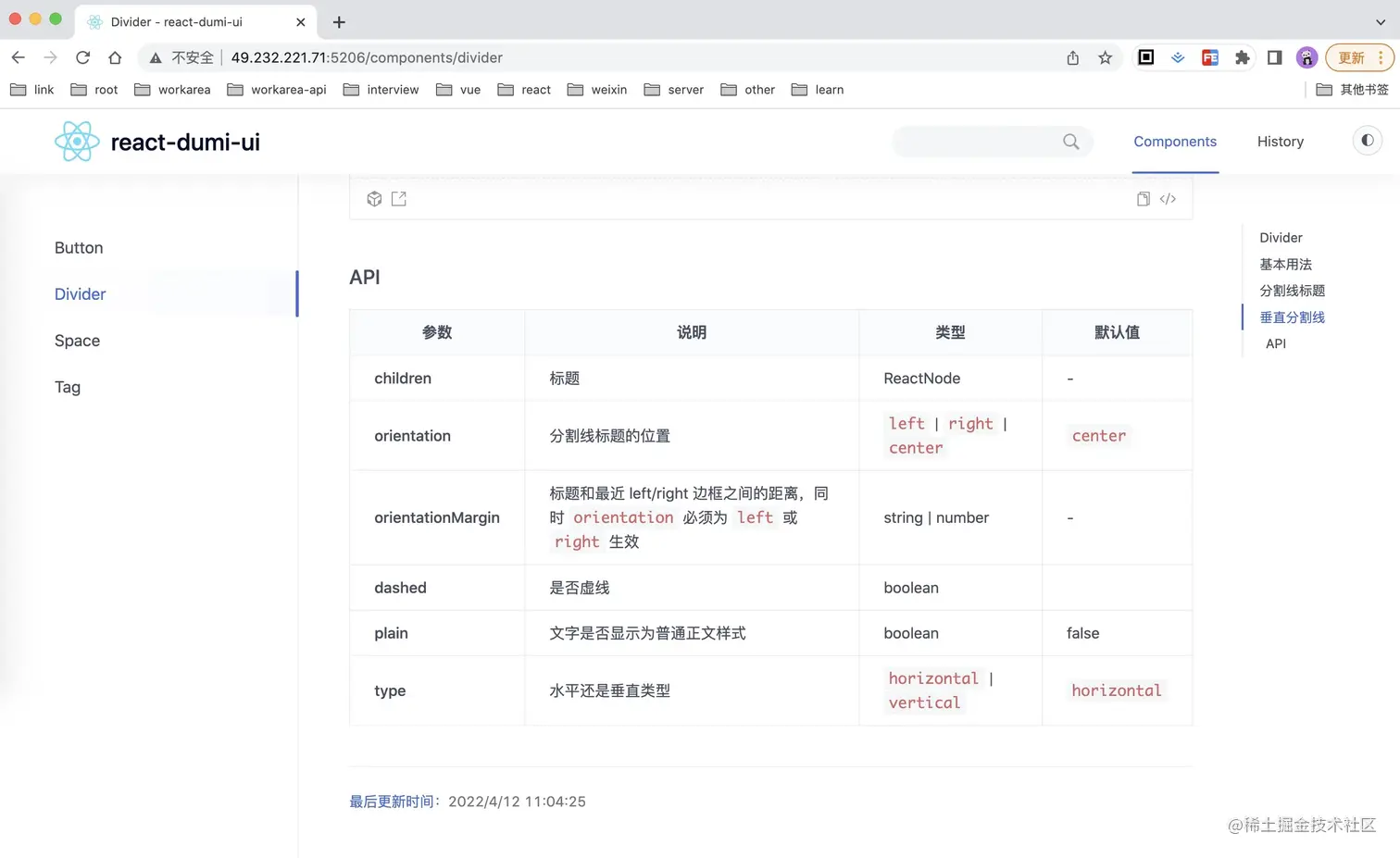1400x858 pixels.
Task: Jump to 分割线标题 anchor
Action: [1293, 291]
